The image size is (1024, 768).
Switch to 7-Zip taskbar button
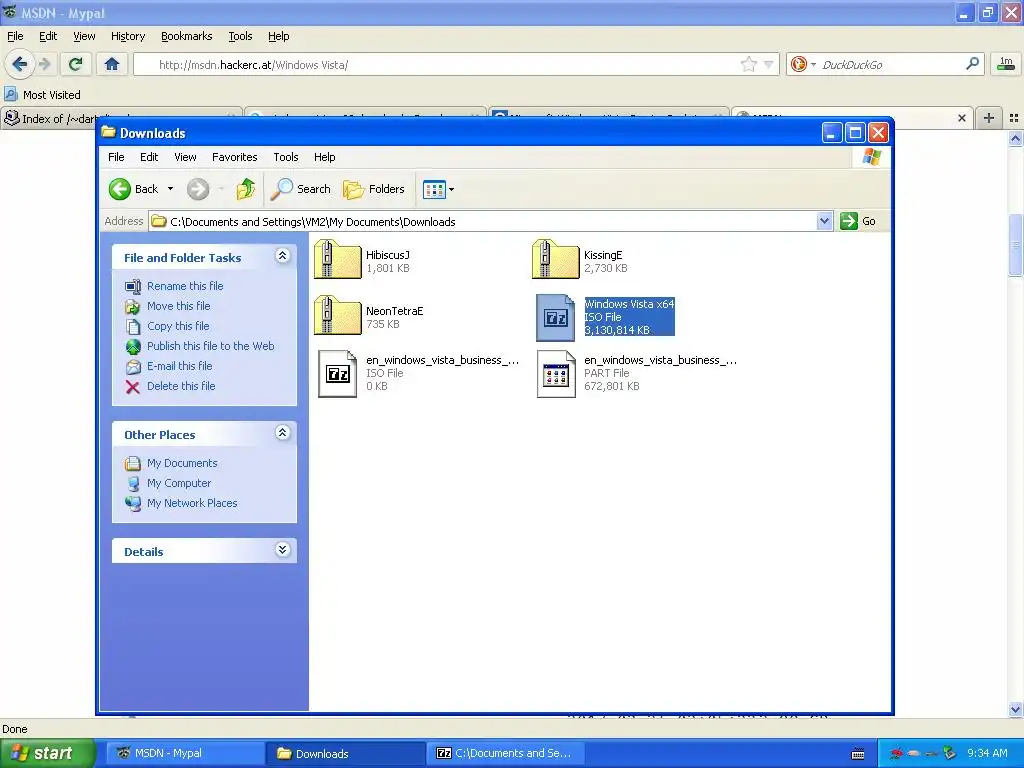[504, 753]
